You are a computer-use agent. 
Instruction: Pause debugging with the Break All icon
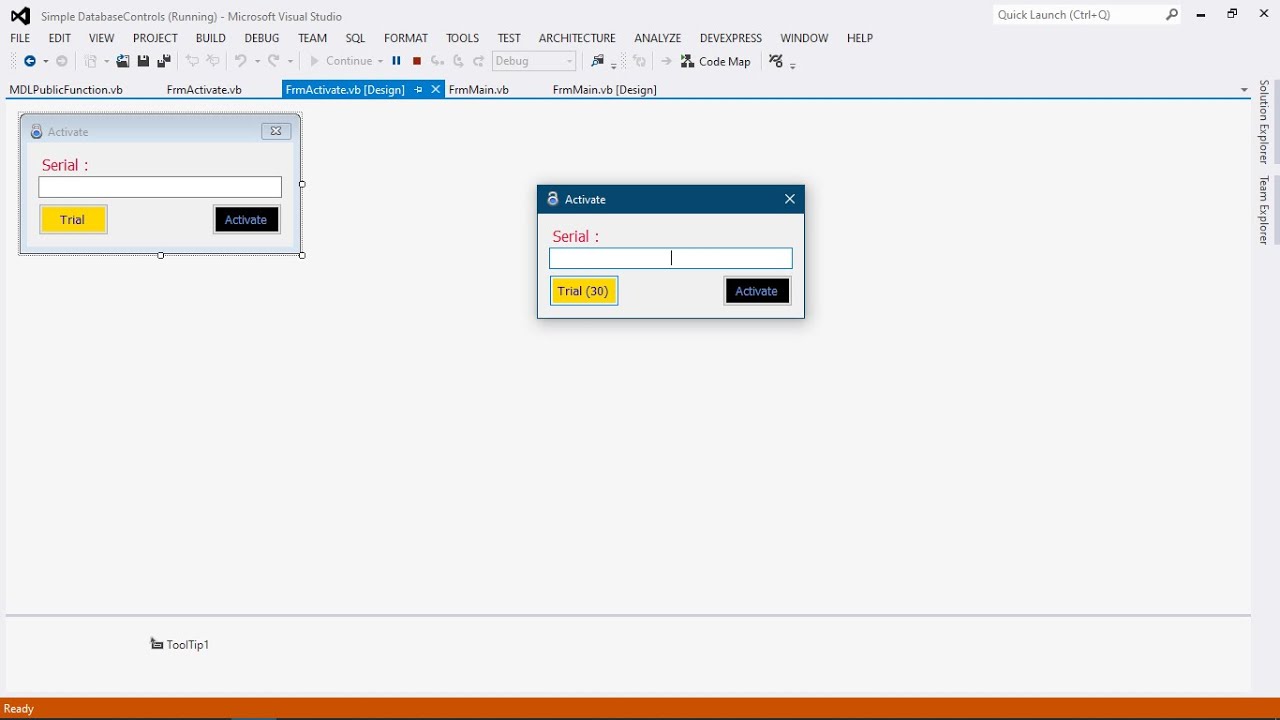[396, 61]
